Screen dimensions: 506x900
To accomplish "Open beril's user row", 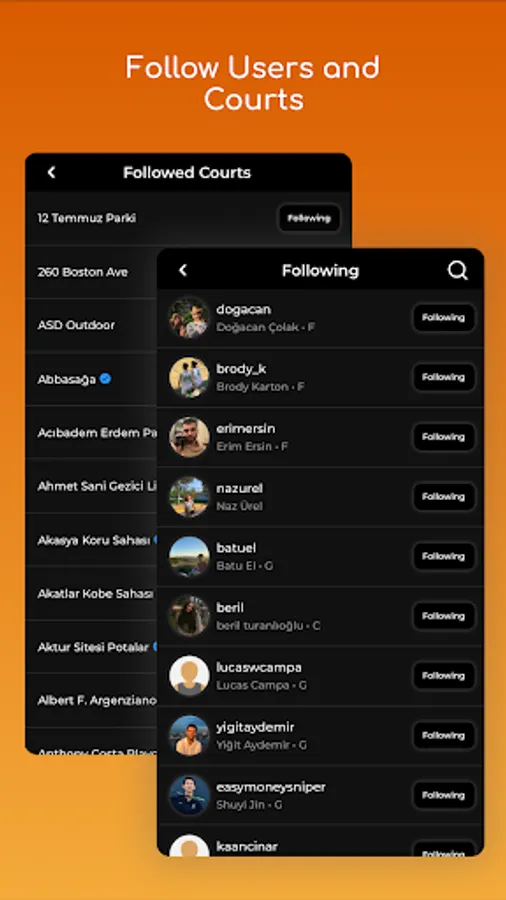I will coord(320,616).
